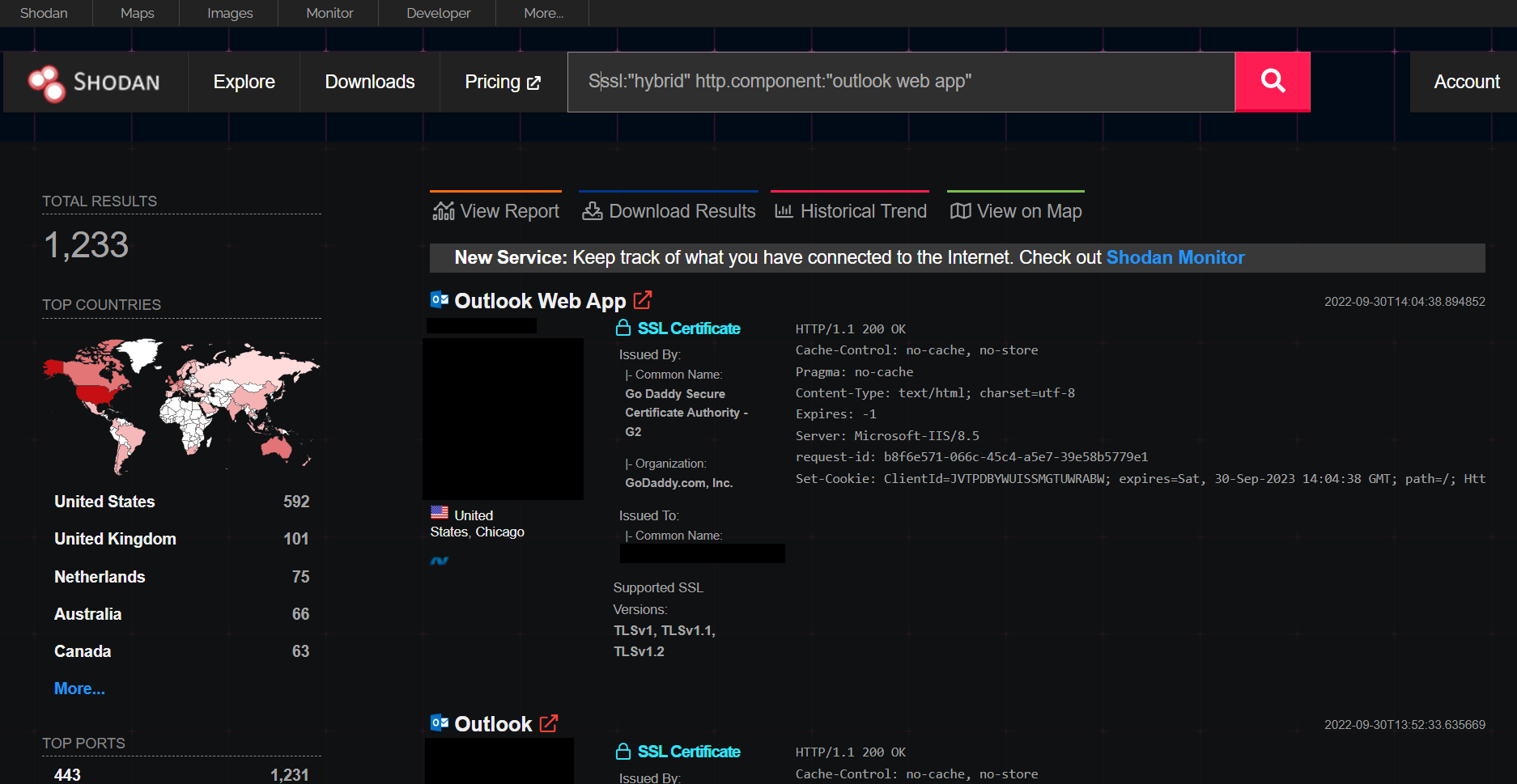The width and height of the screenshot is (1517, 784).
Task: Open the Pricing page
Action: [x=503, y=82]
